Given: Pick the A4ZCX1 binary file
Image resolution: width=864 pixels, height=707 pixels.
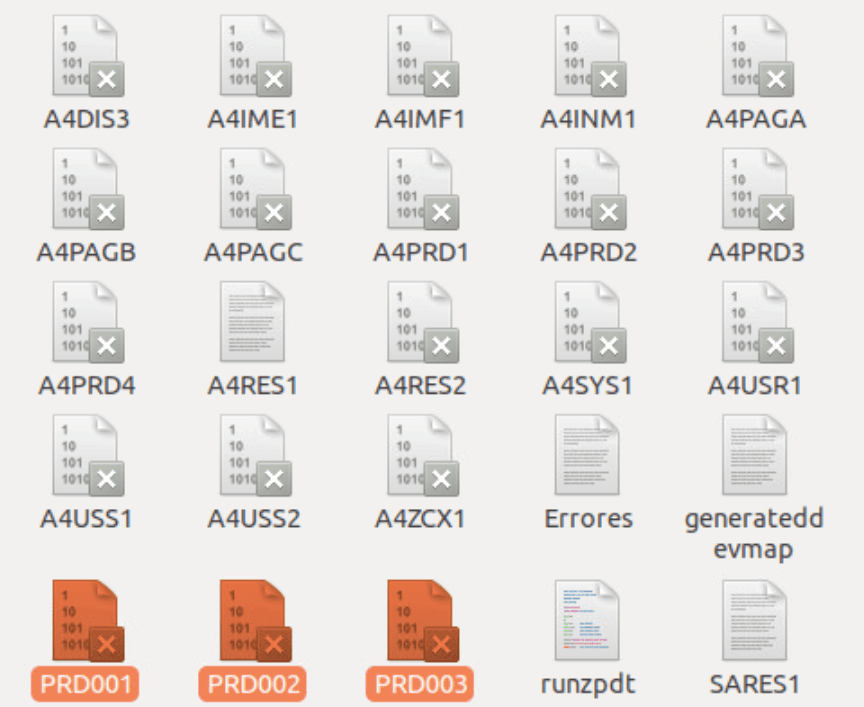Looking at the screenshot, I should pyautogui.click(x=420, y=455).
